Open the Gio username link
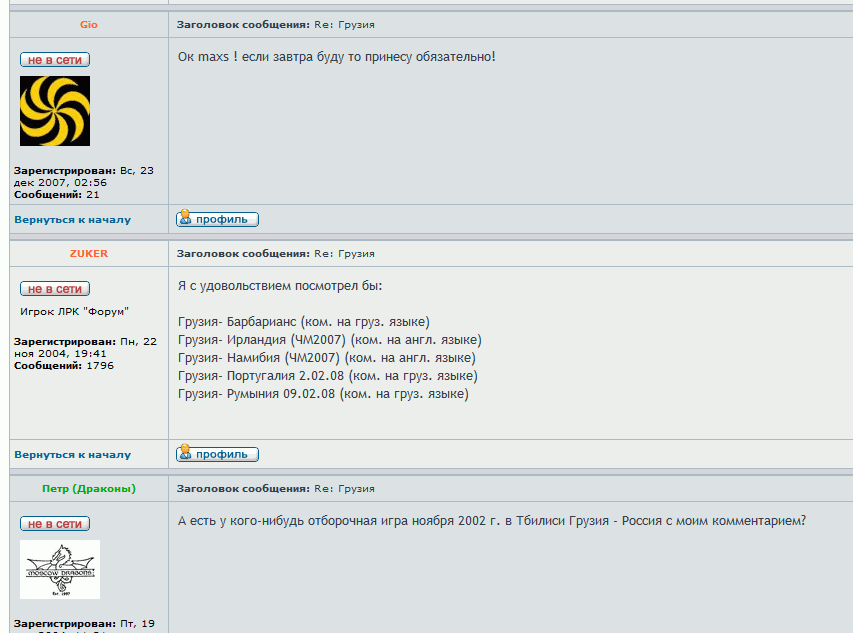Viewport: 853px width, 633px height. pyautogui.click(x=89, y=24)
